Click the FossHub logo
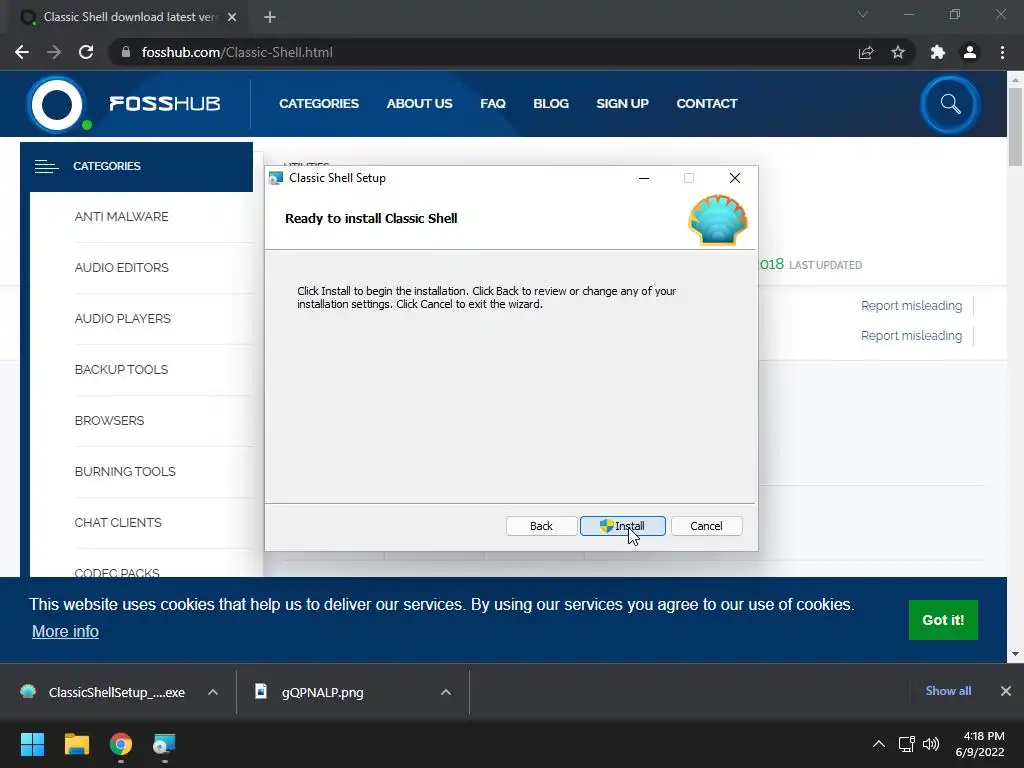Viewport: 1024px width, 768px height. click(x=124, y=103)
